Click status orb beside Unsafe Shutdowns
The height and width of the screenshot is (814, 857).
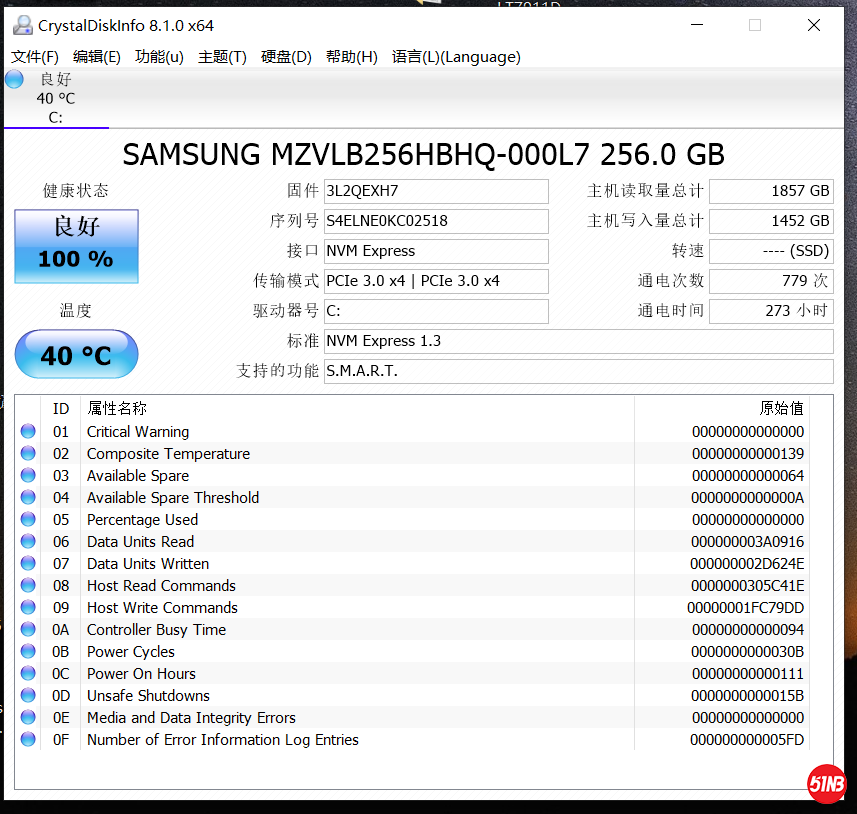pyautogui.click(x=28, y=696)
